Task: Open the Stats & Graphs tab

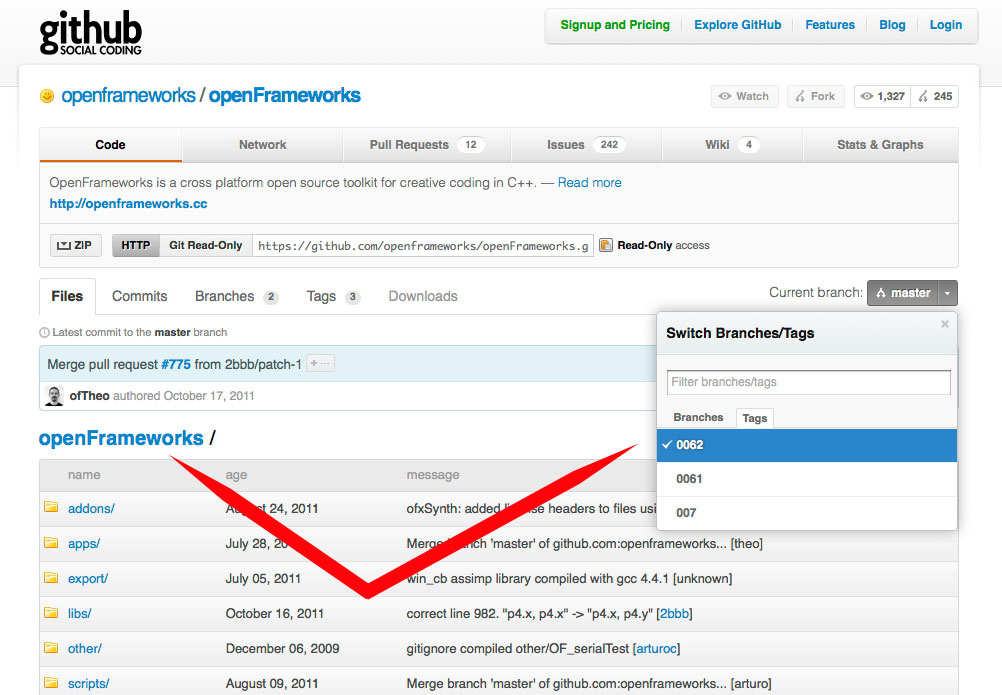Action: point(880,144)
